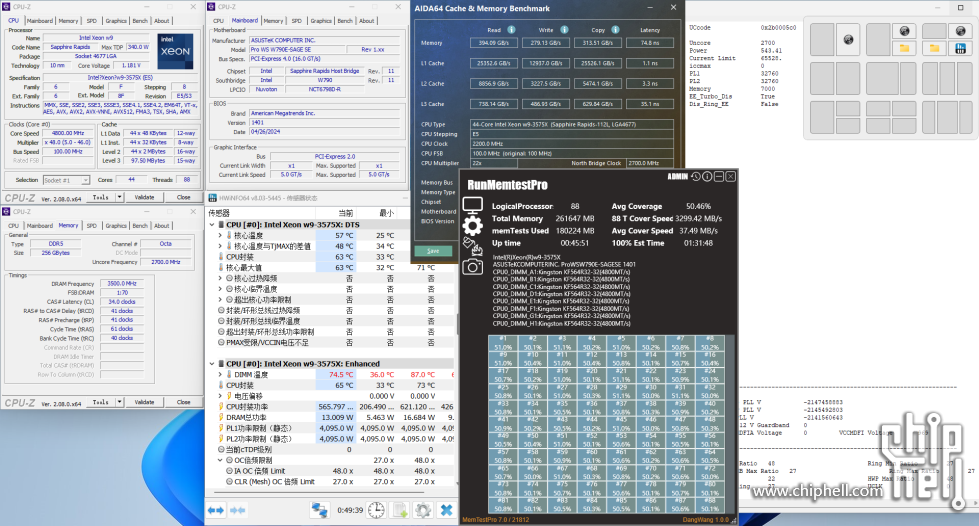Screen dimensions: 979x526
Task: Click RunMemtestPro camera screenshot icon
Action: pyautogui.click(x=473, y=267)
